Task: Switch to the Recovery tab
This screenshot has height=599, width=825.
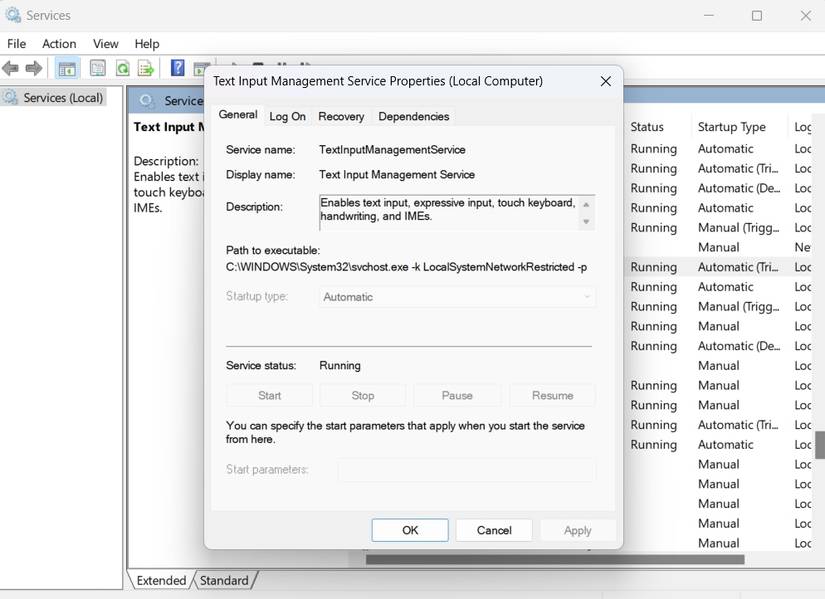Action: (x=341, y=116)
